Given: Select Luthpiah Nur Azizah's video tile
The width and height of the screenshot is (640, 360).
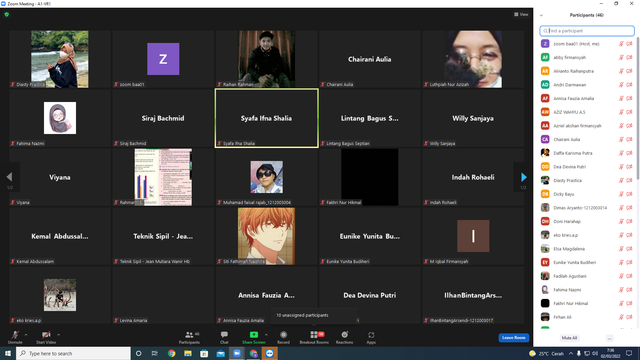Looking at the screenshot, I should pyautogui.click(x=473, y=59).
